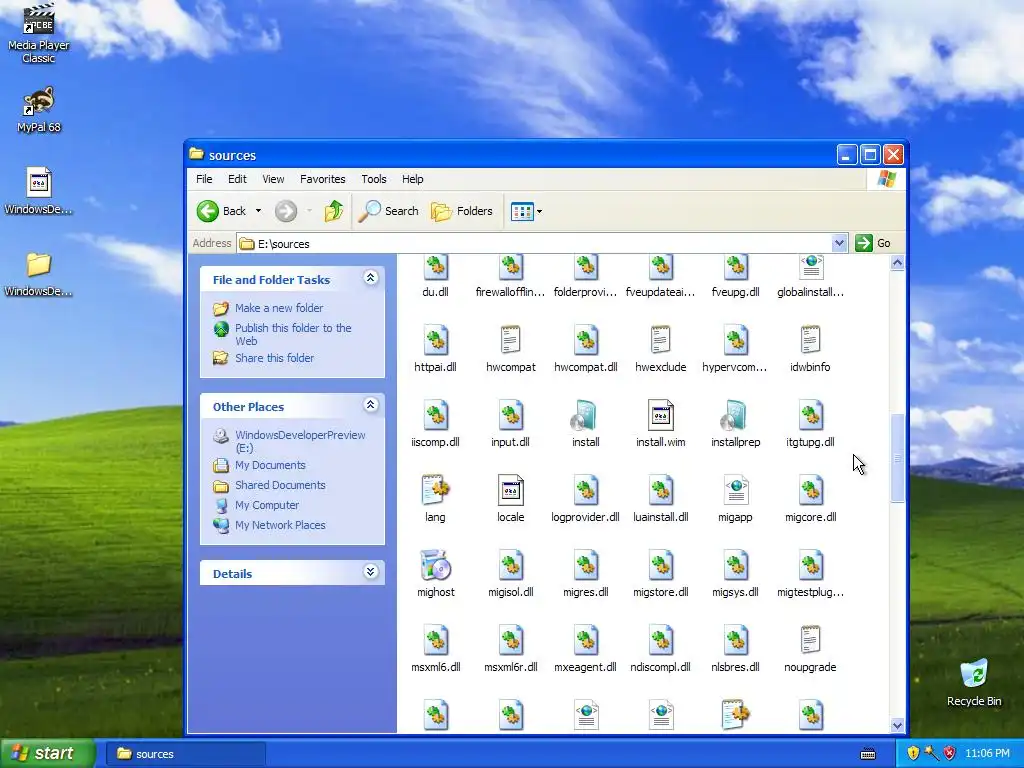Select the lang file icon
The width and height of the screenshot is (1024, 768).
[x=436, y=490]
